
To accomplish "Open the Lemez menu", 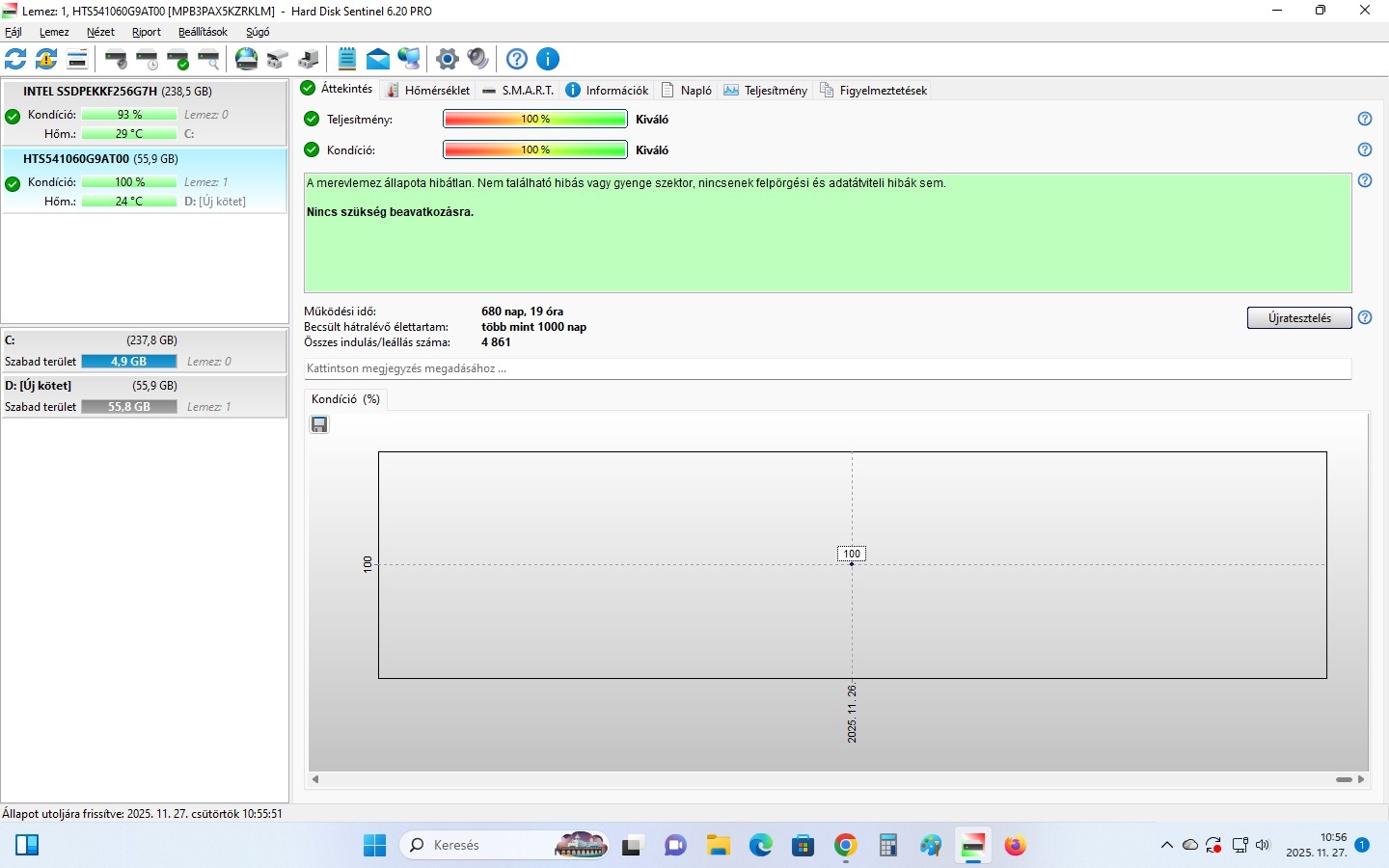I will coord(54,32).
